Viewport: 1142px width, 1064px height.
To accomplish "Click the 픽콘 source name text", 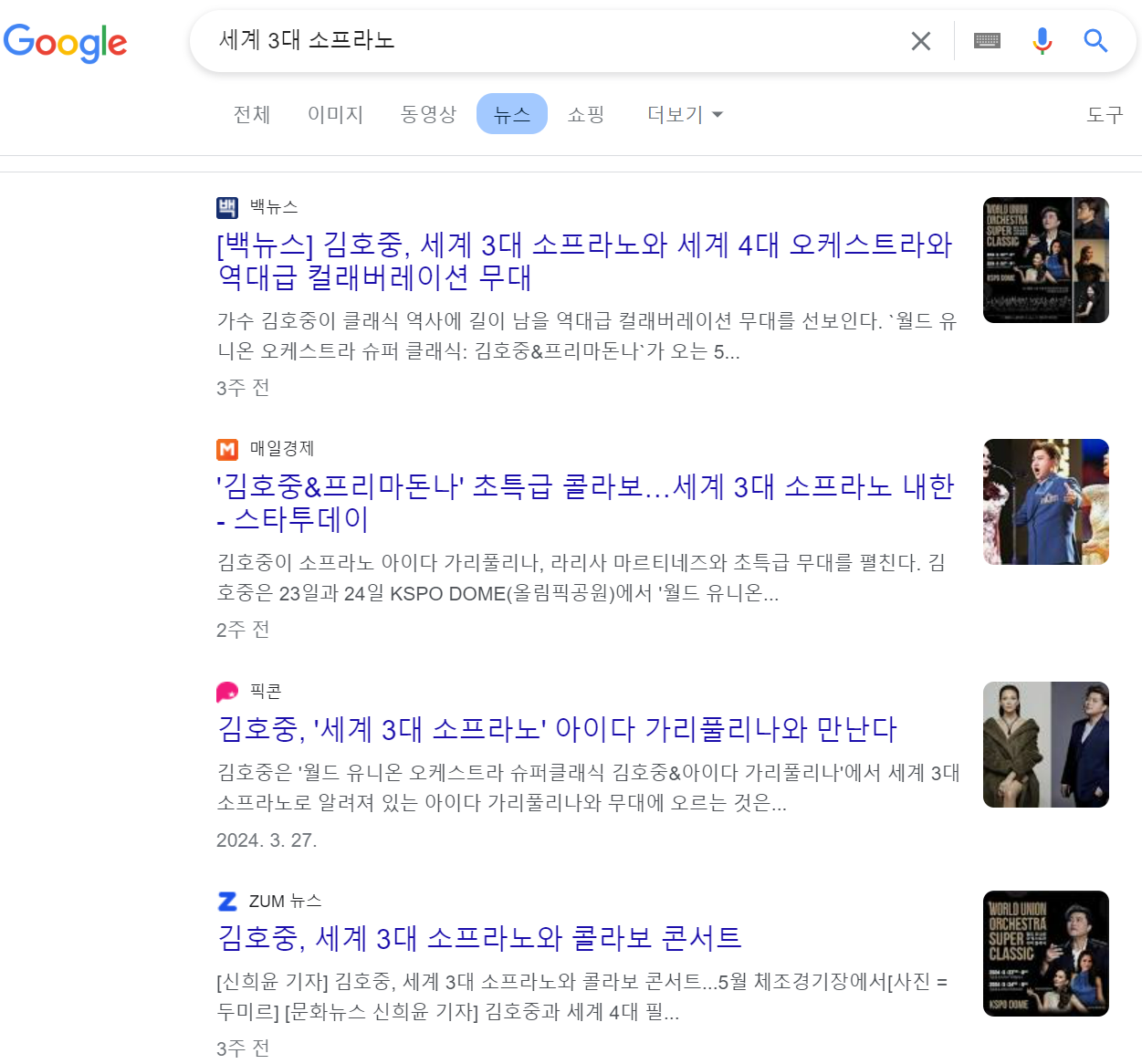I will coord(266,692).
